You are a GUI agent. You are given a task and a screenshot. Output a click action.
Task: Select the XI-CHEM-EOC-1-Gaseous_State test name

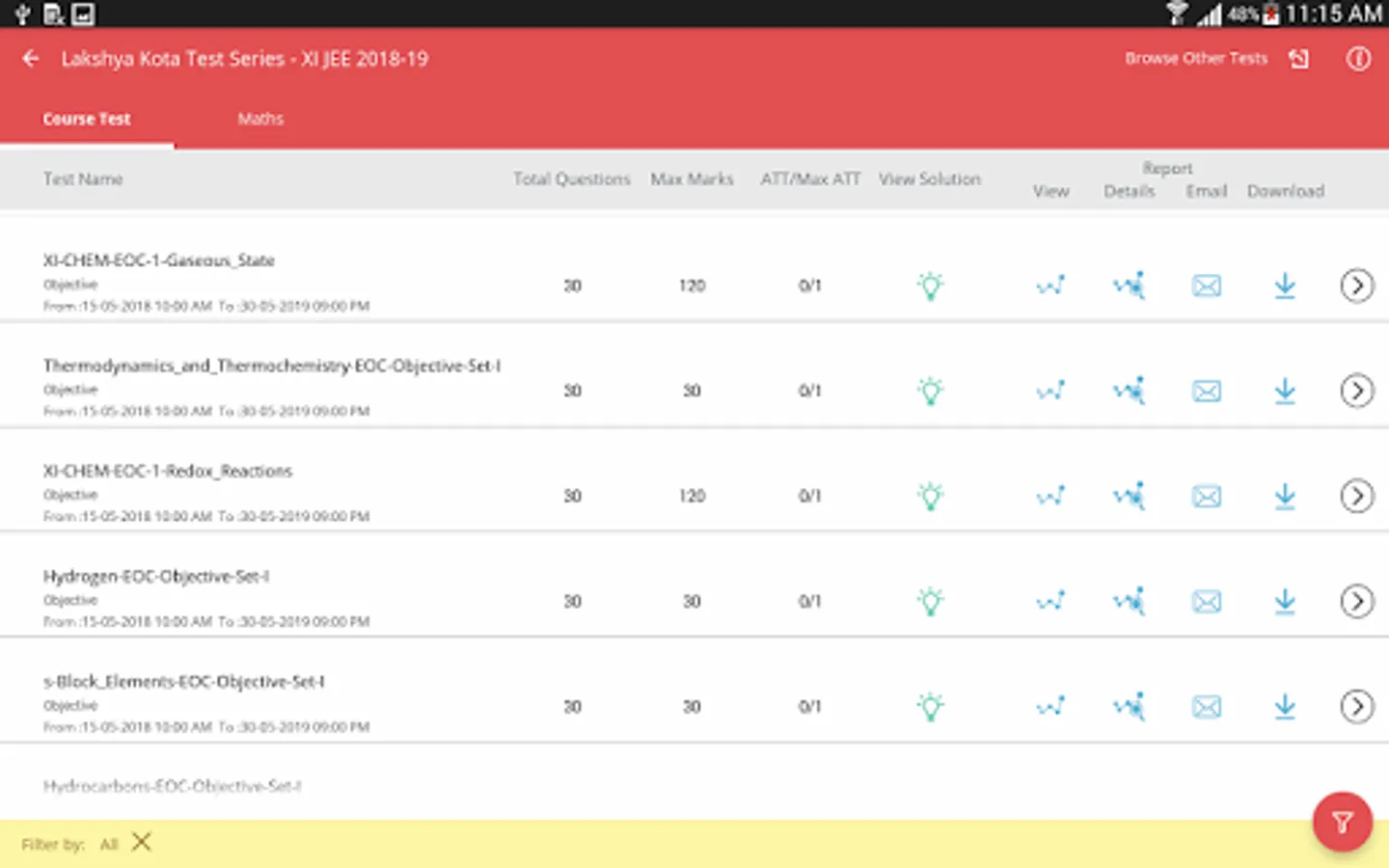[159, 260]
